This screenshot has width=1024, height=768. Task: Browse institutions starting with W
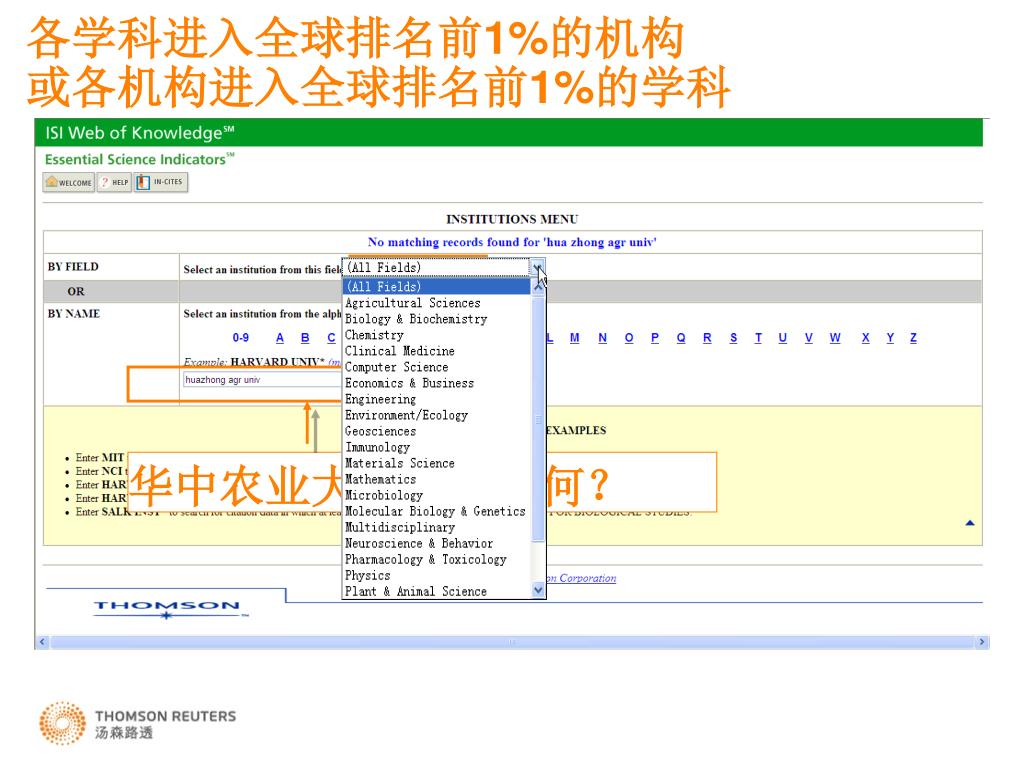coord(835,338)
